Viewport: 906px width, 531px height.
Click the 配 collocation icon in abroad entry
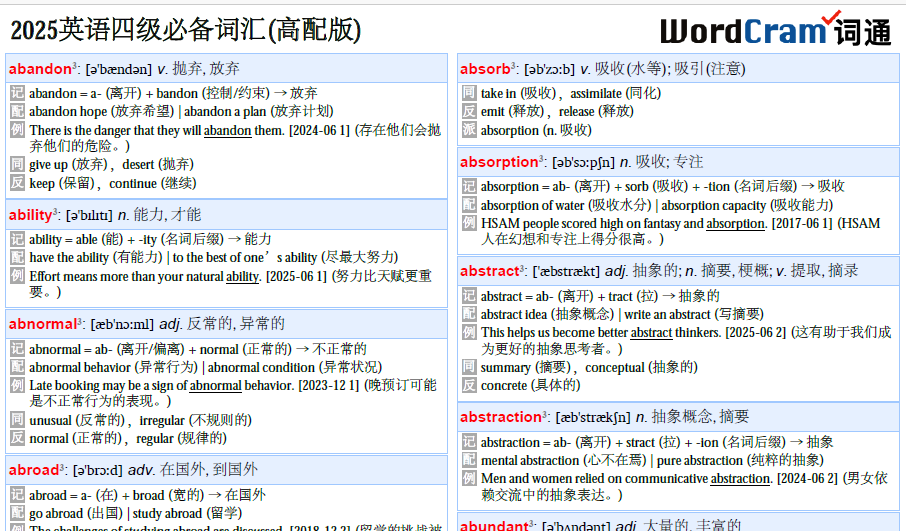pos(17,514)
